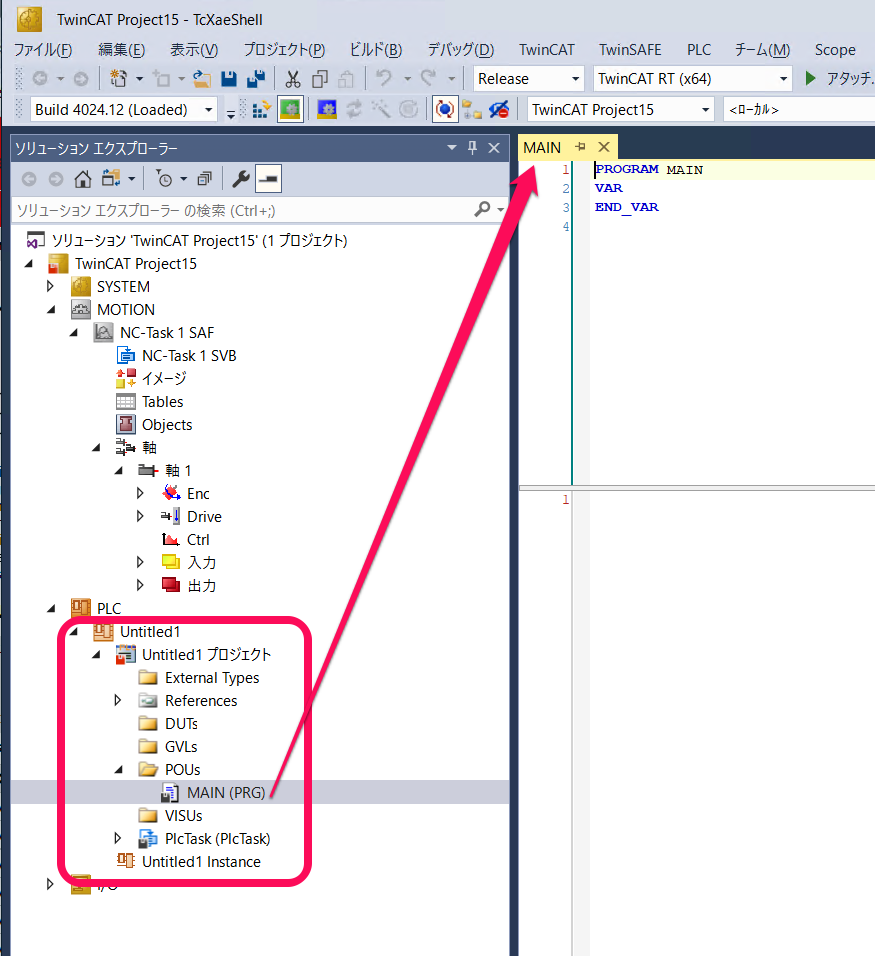Cut selection with the scissors icon
The height and width of the screenshot is (956, 875).
pyautogui.click(x=293, y=79)
